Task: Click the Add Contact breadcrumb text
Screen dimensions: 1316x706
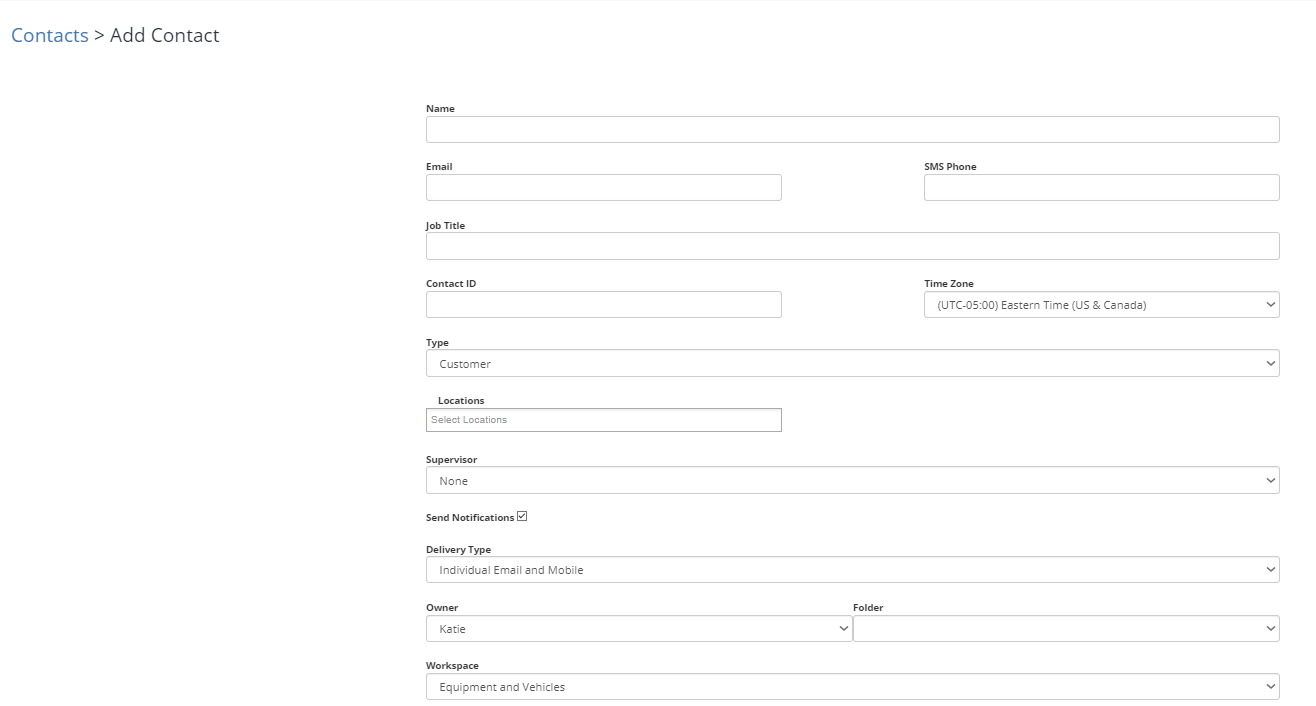Action: [x=165, y=35]
